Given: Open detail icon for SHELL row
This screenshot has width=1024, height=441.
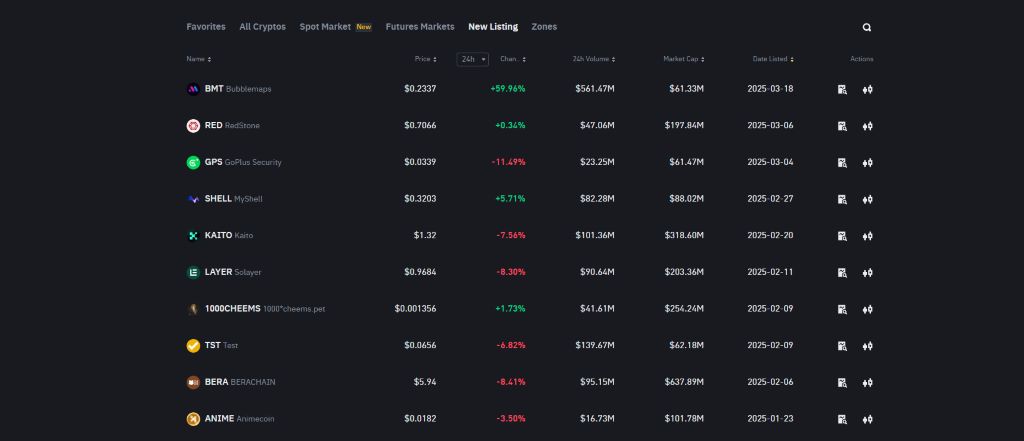Looking at the screenshot, I should point(842,199).
